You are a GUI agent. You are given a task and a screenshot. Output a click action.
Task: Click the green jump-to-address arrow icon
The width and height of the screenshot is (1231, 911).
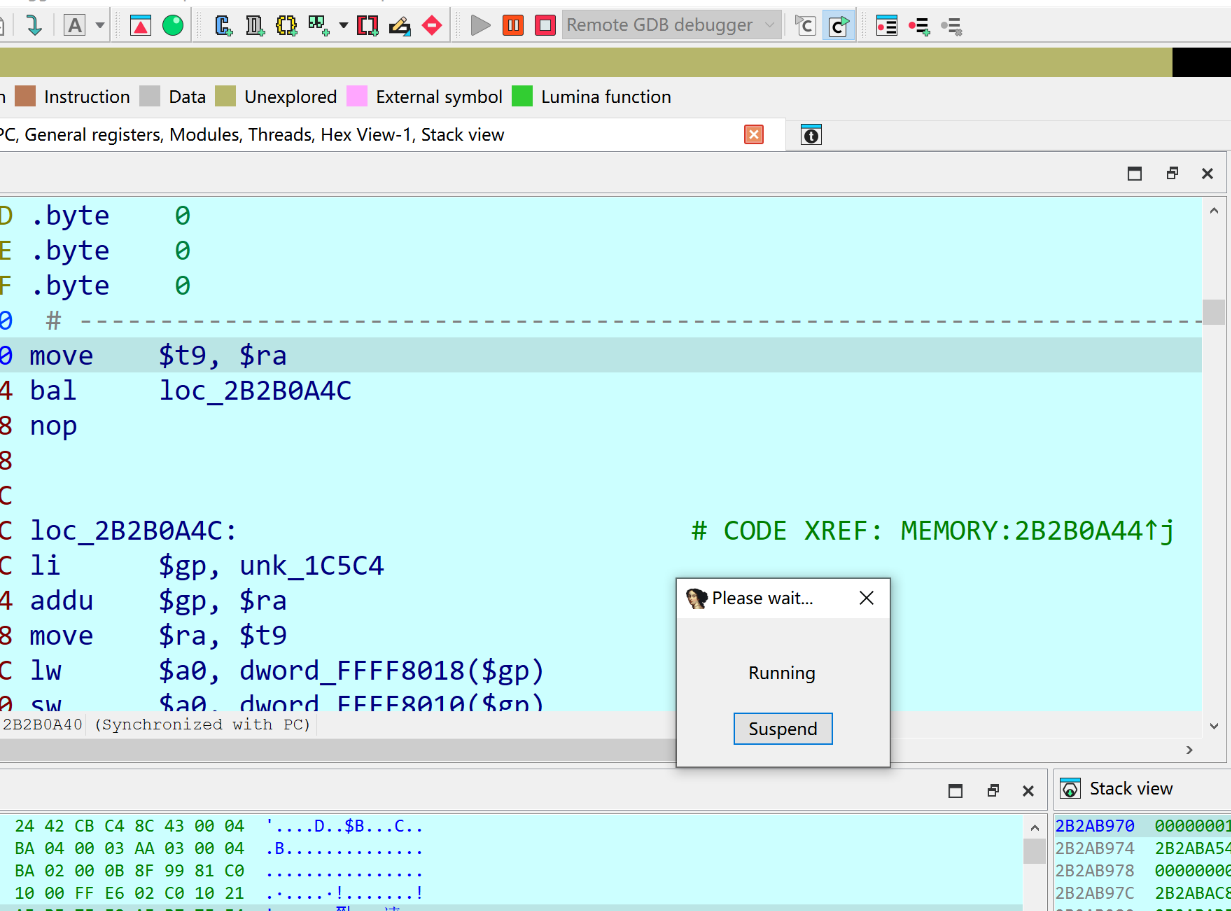pyautogui.click(x=34, y=25)
